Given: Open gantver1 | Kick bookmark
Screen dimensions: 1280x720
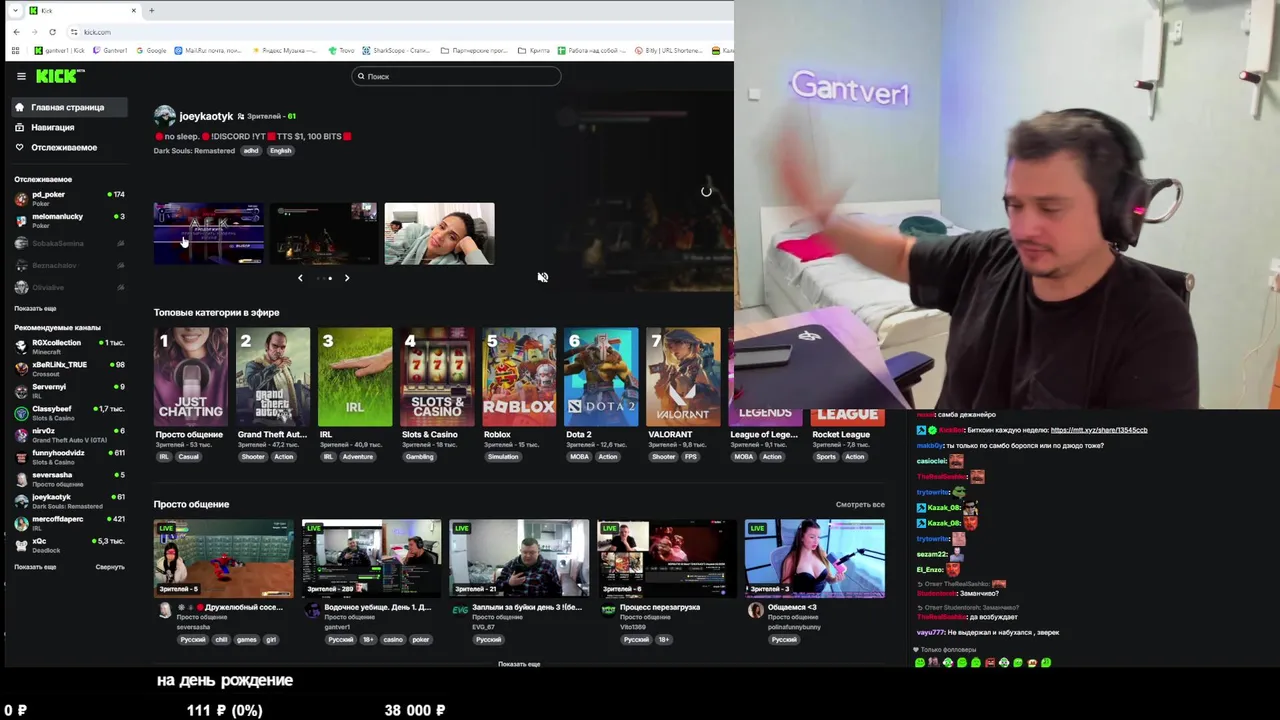Looking at the screenshot, I should tap(60, 50).
